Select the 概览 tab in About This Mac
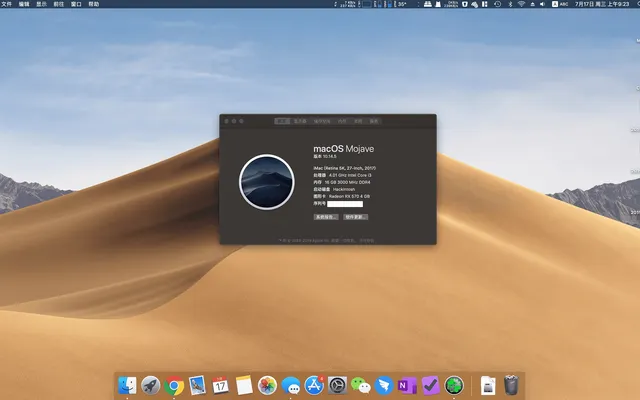The image size is (640, 400). point(282,121)
